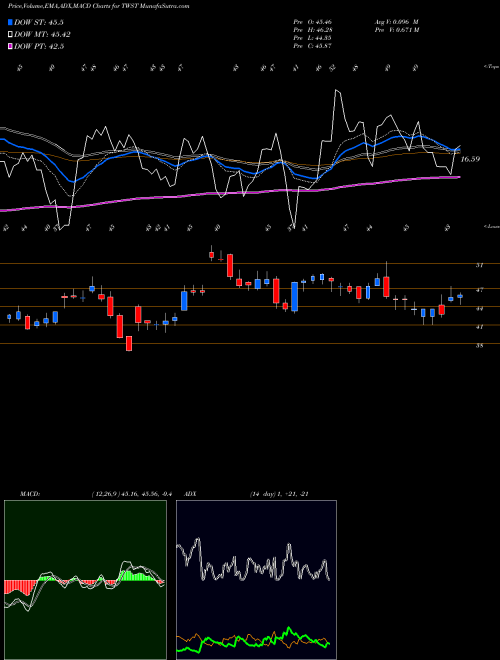Select the 'DOW MT: 45.42' legend text

click(42, 35)
